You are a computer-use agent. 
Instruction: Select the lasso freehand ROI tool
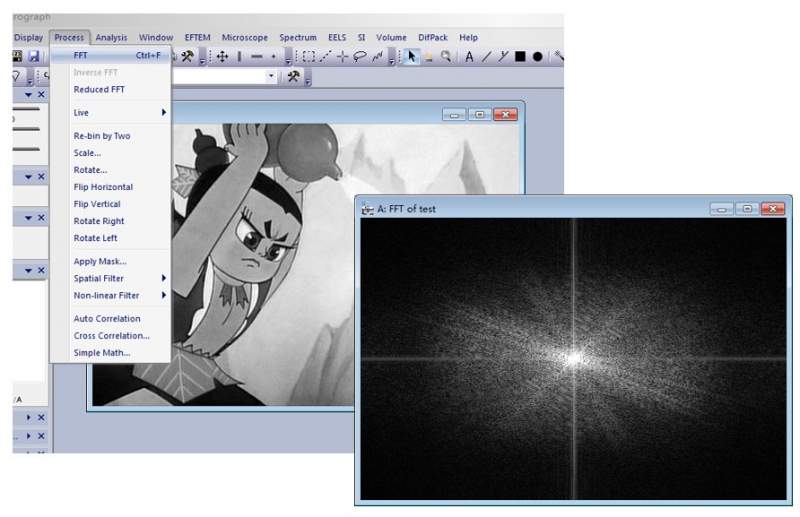(360, 57)
